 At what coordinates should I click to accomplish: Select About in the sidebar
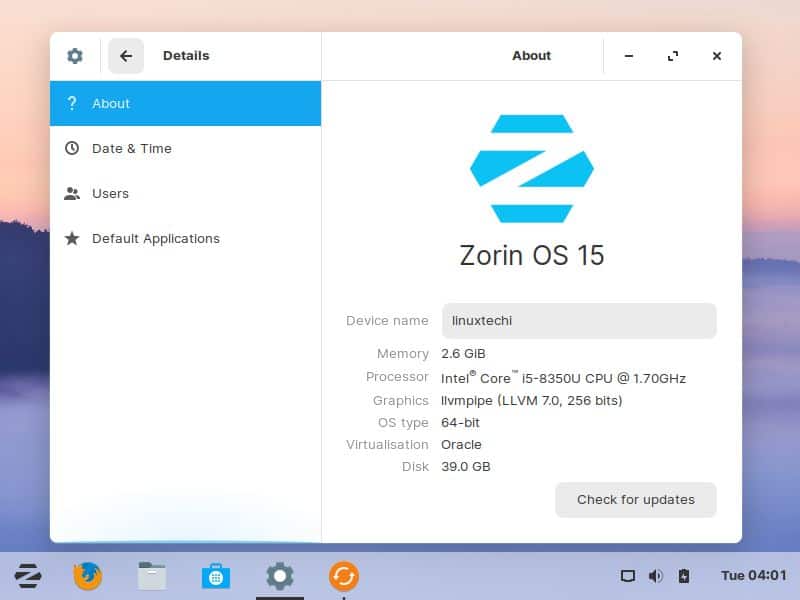click(x=185, y=103)
